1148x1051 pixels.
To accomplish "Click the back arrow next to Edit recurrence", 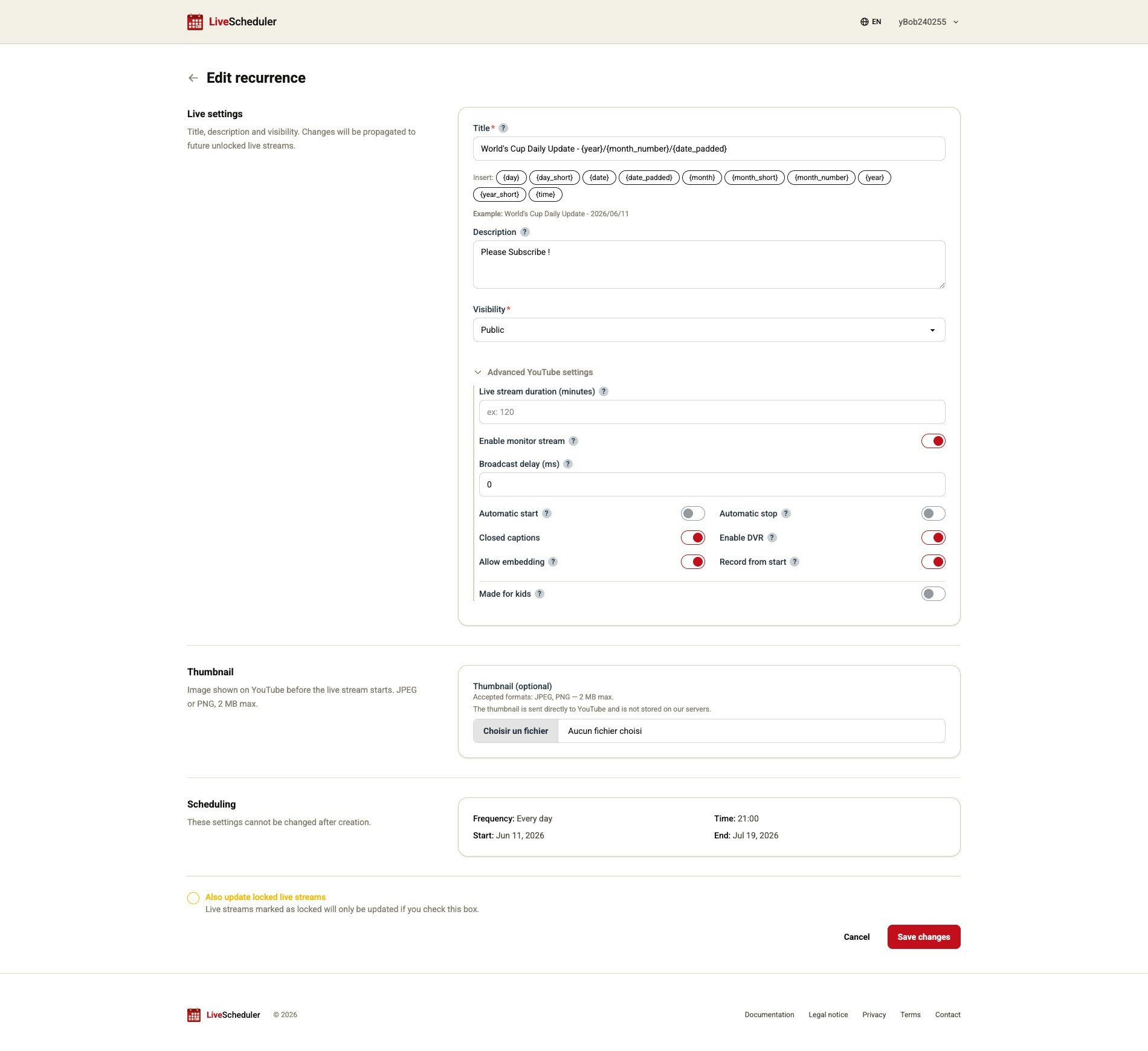I will click(x=193, y=78).
